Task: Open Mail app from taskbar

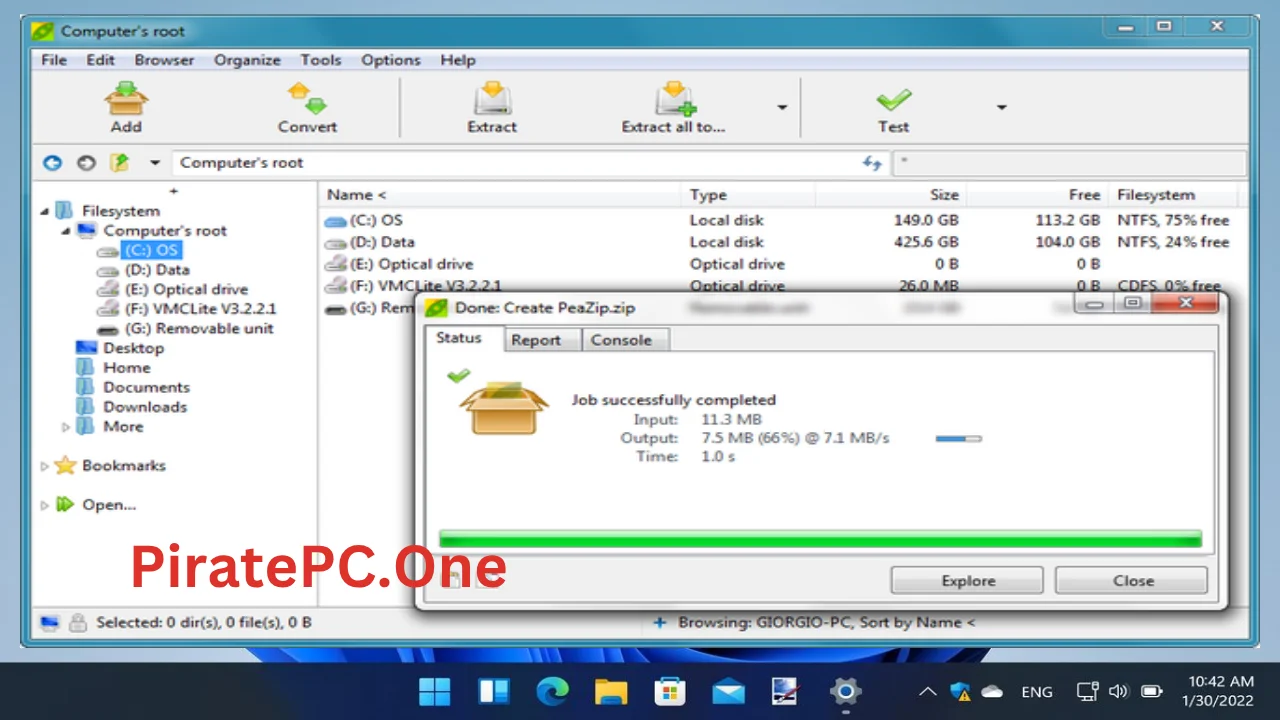Action: [728, 691]
